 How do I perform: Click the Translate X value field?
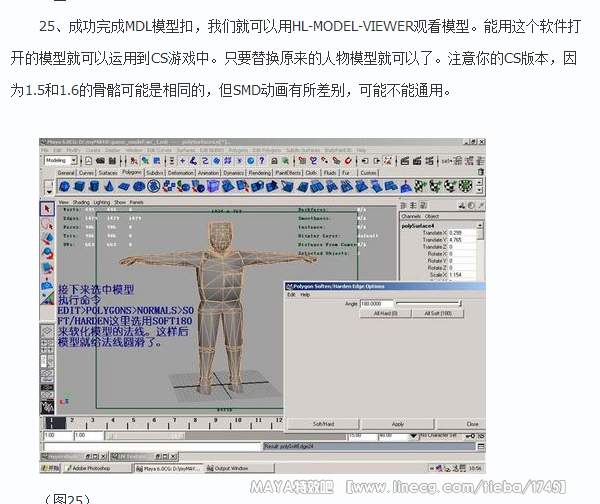462,233
